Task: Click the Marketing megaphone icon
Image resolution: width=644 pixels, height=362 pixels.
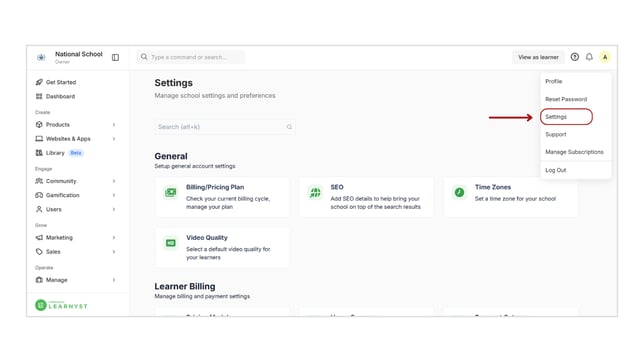Action: pos(39,237)
